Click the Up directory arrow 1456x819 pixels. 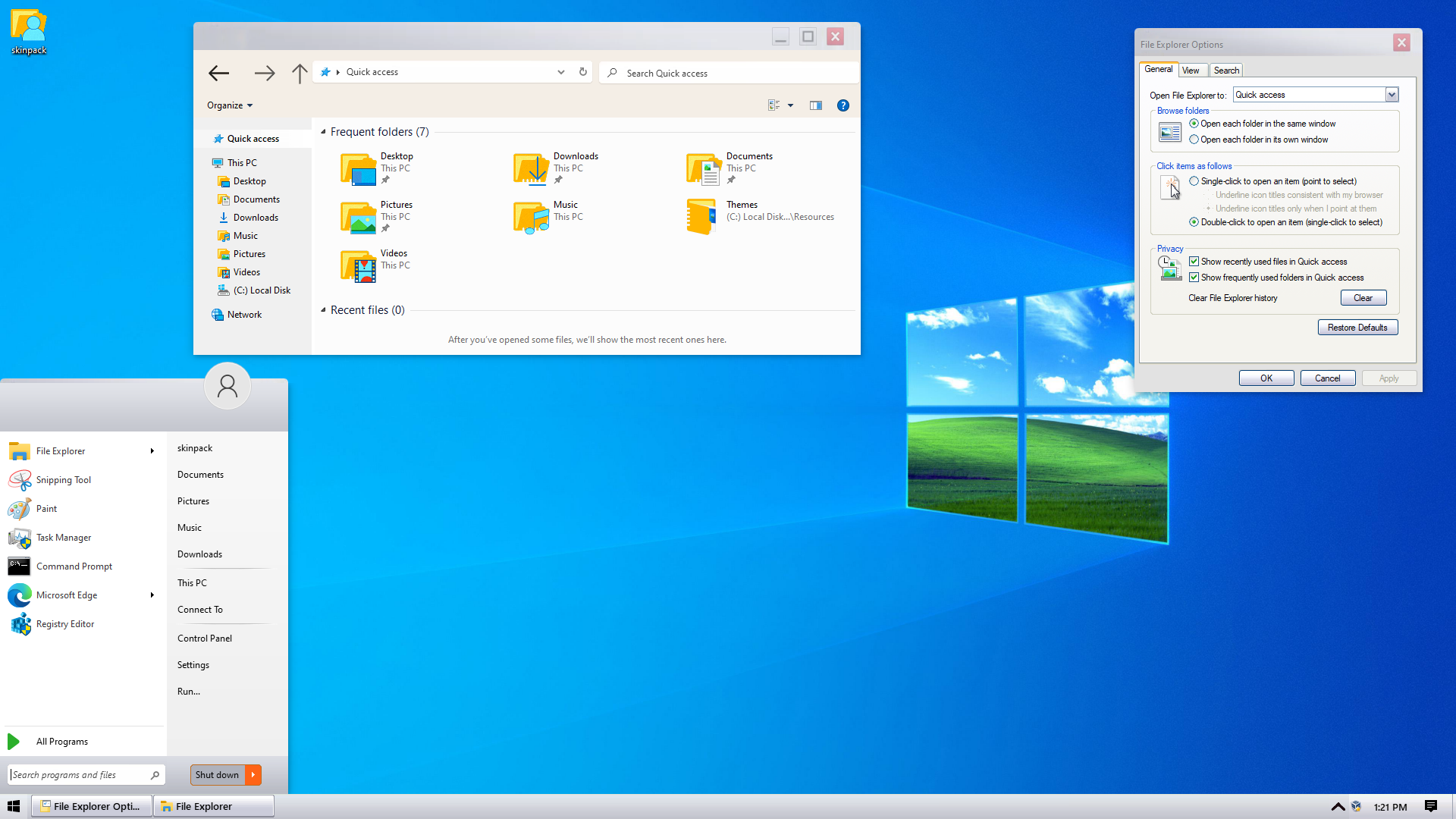300,73
